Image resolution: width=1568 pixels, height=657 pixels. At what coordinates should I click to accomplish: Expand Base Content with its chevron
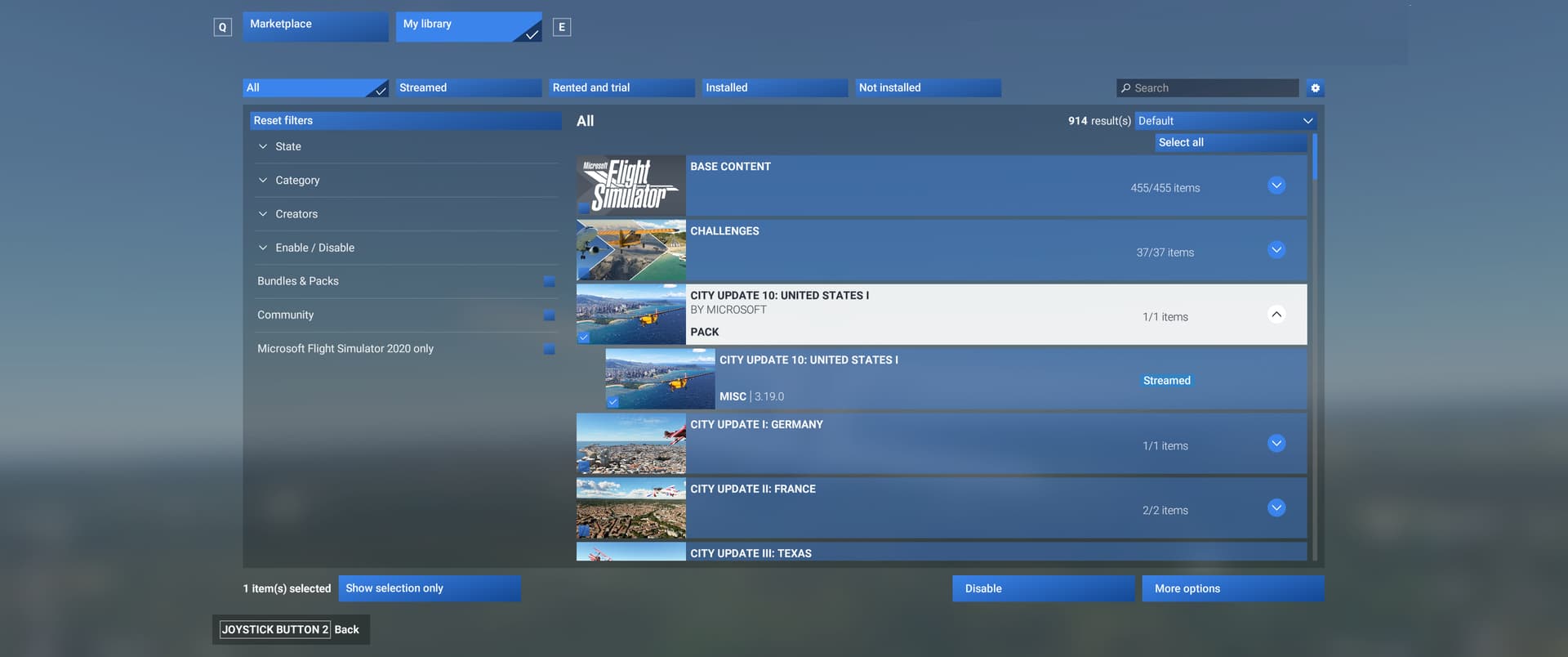[x=1276, y=185]
